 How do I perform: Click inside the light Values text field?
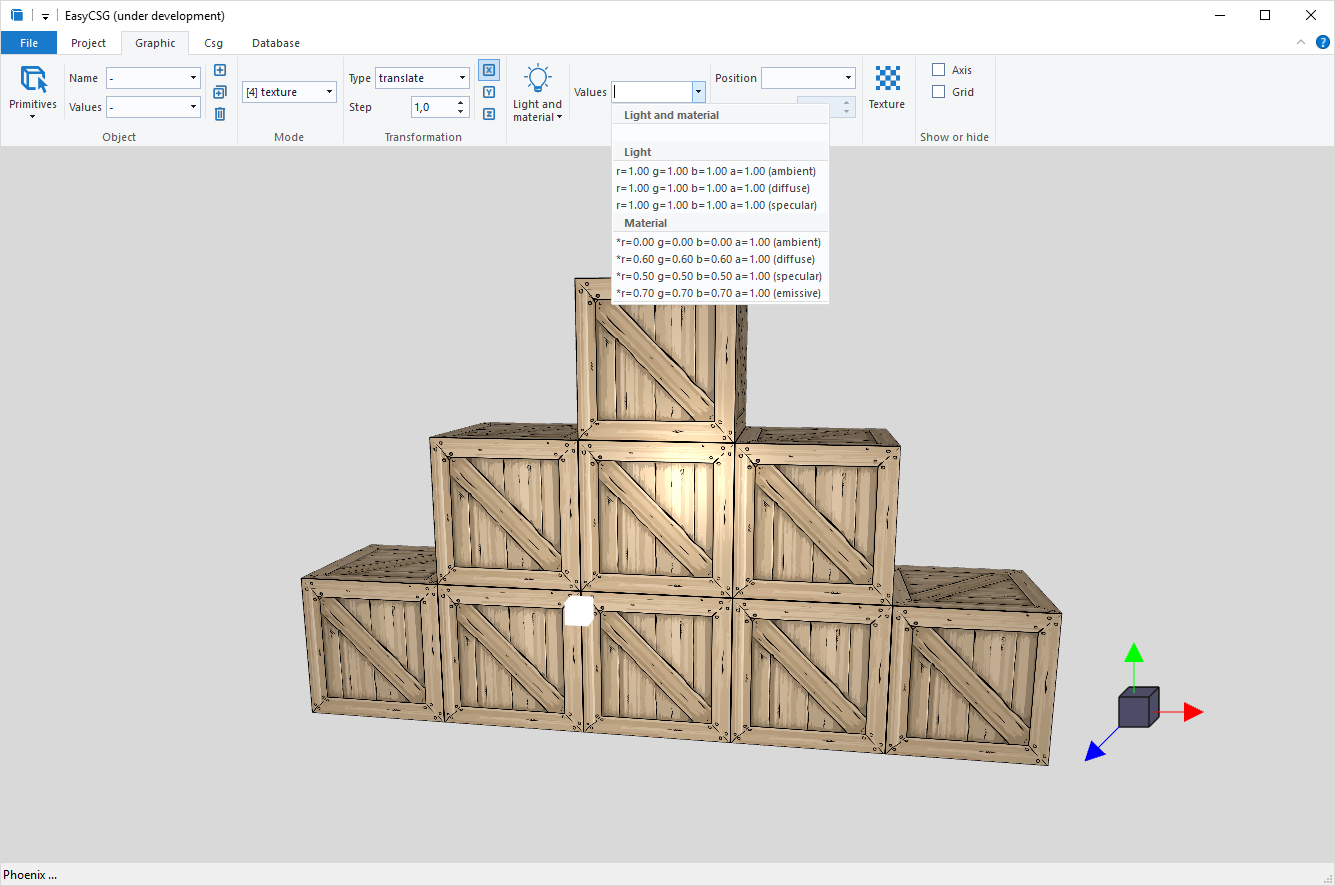(x=651, y=92)
